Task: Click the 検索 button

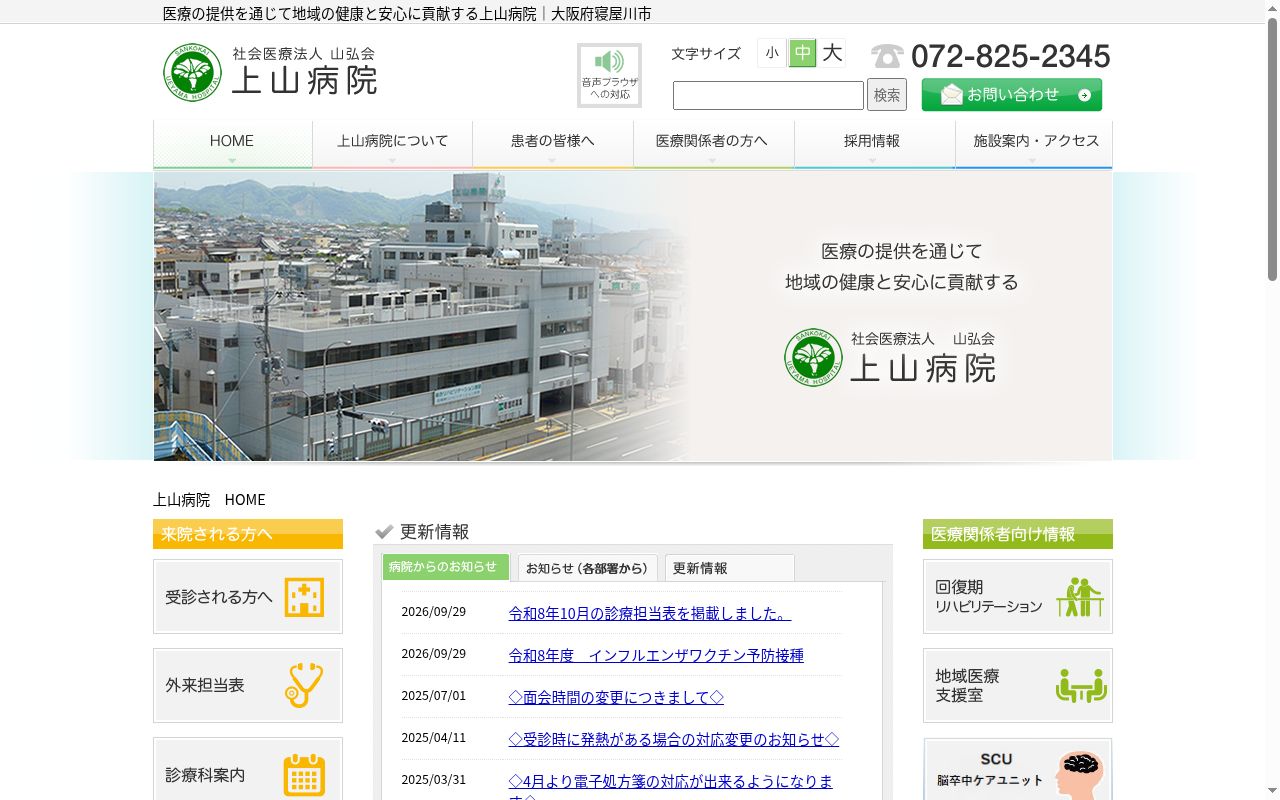Action: [x=887, y=95]
